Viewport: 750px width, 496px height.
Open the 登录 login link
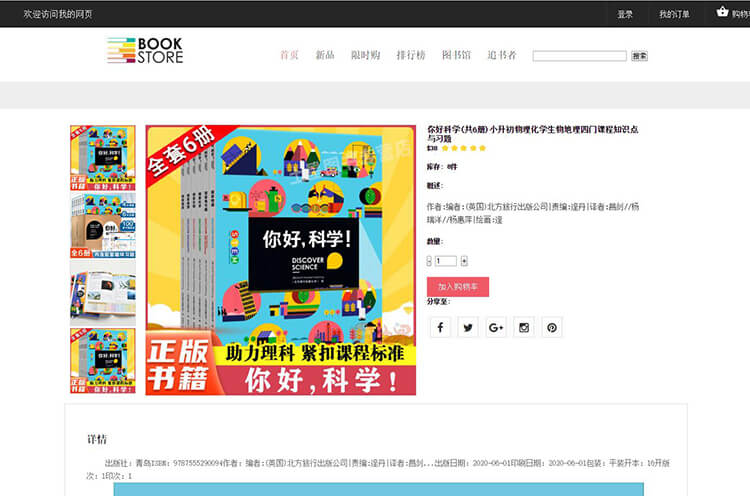(625, 14)
